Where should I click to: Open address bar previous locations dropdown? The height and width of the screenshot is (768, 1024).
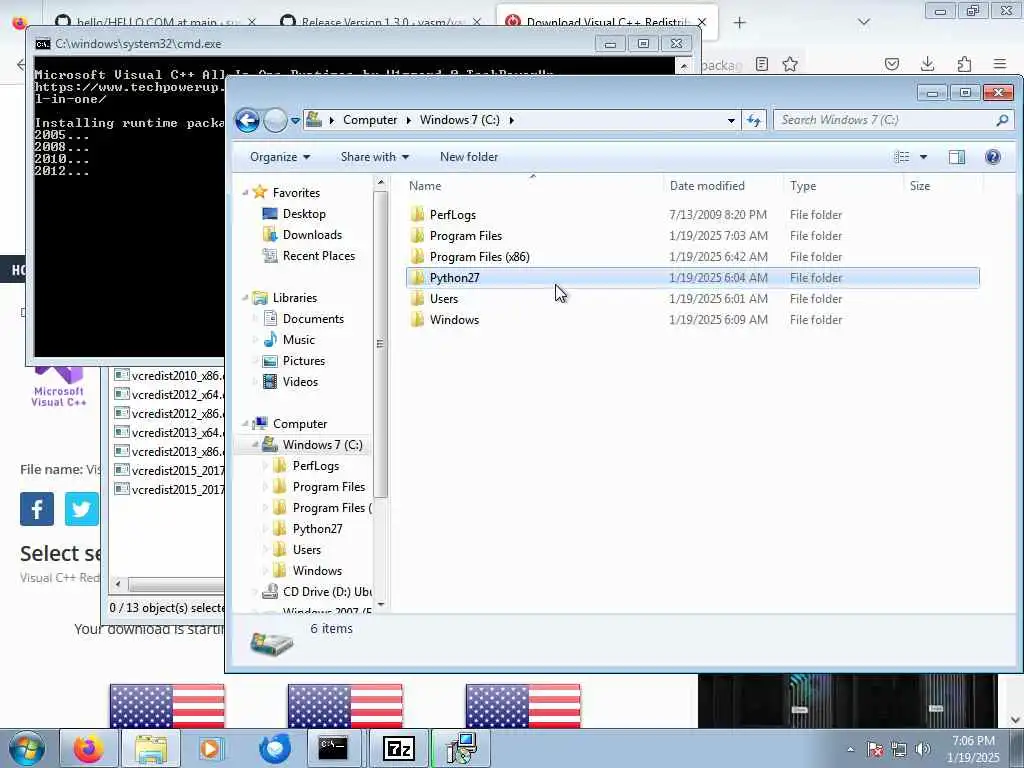click(731, 120)
